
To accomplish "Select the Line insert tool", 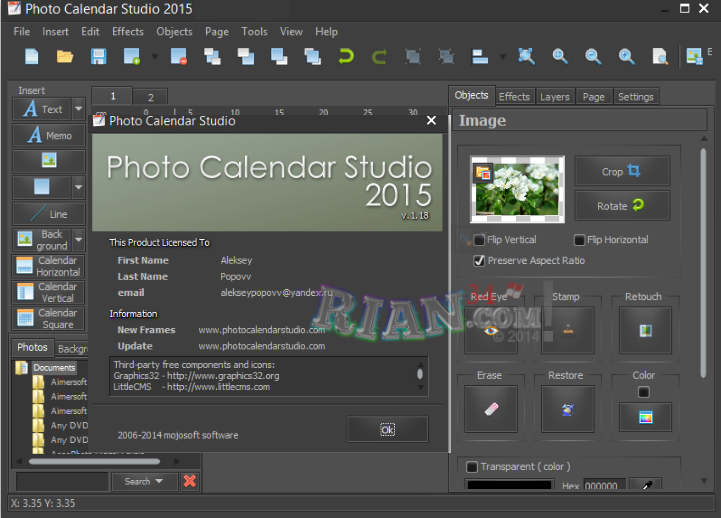I will tap(49, 214).
